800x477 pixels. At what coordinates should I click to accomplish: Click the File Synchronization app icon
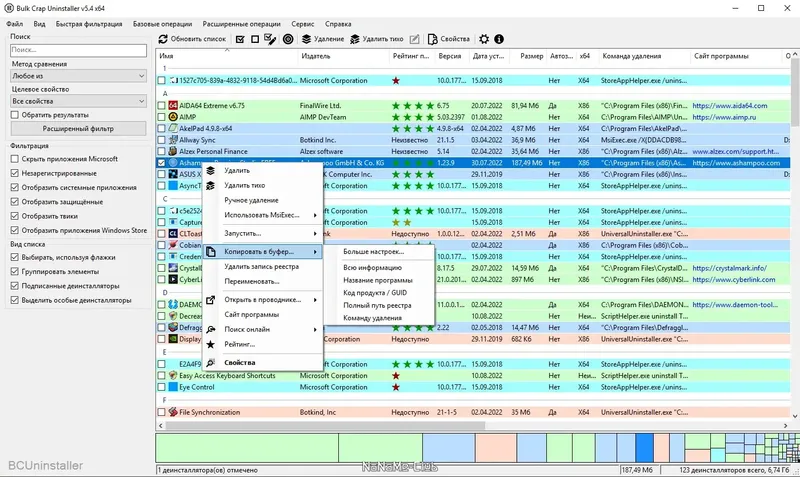coord(173,412)
